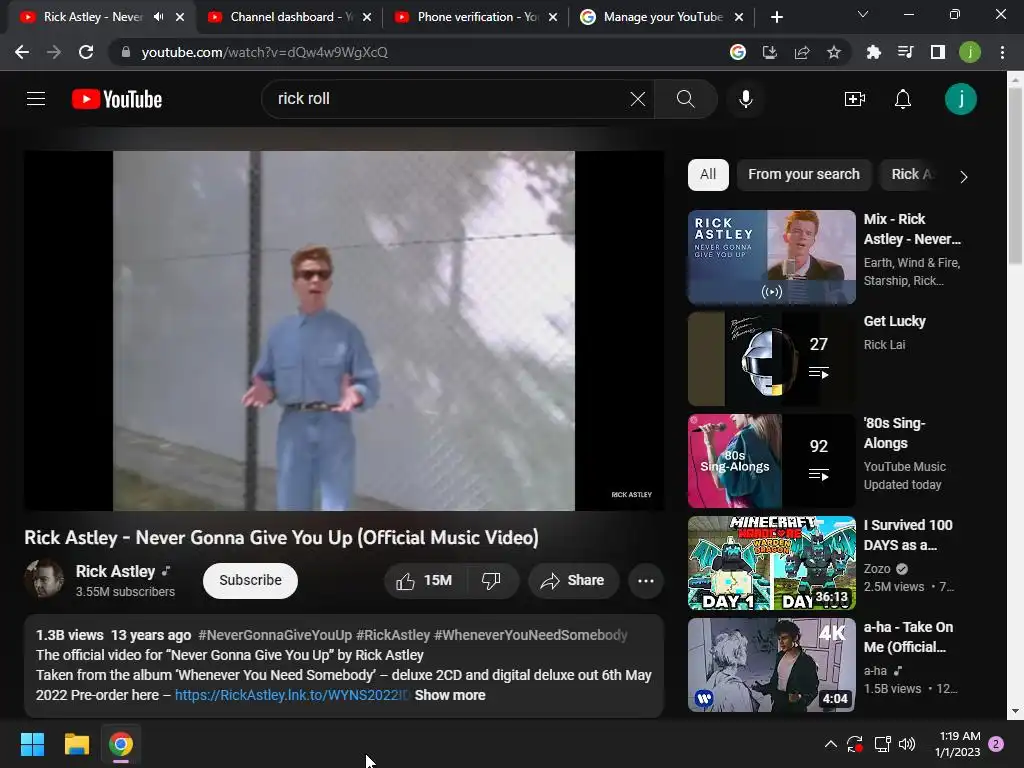Click the Google icon in address bar

[737, 52]
